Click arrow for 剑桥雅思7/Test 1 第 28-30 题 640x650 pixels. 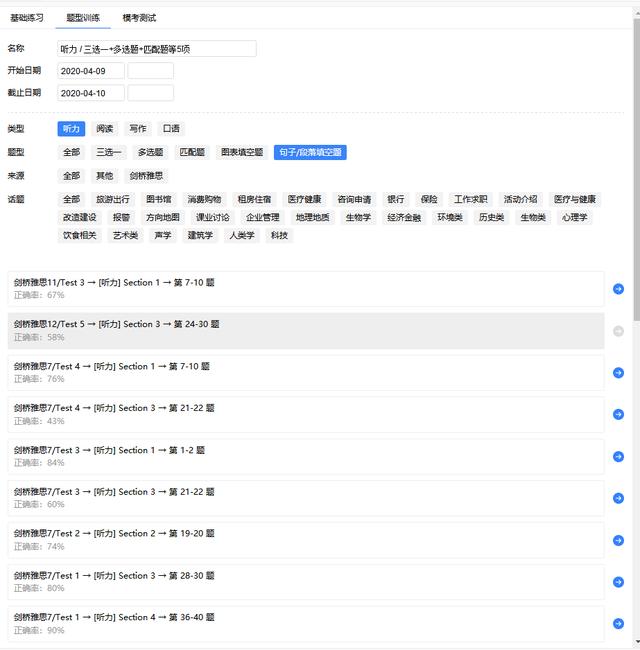(x=618, y=582)
